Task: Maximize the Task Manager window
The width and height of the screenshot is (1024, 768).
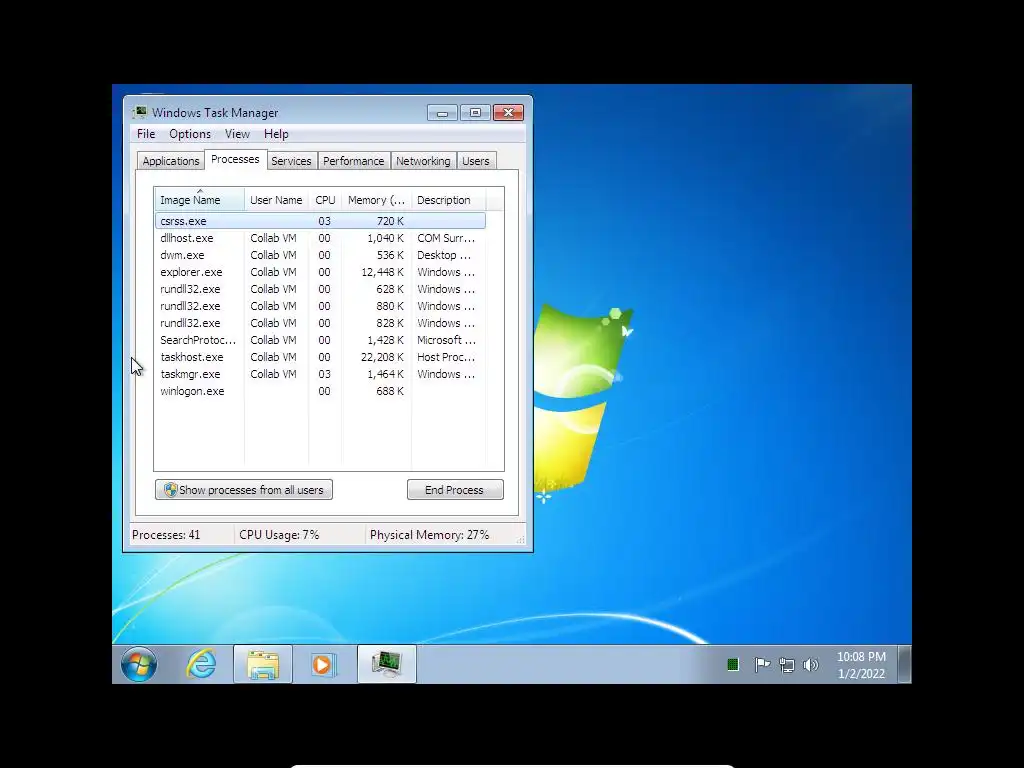Action: click(x=475, y=113)
